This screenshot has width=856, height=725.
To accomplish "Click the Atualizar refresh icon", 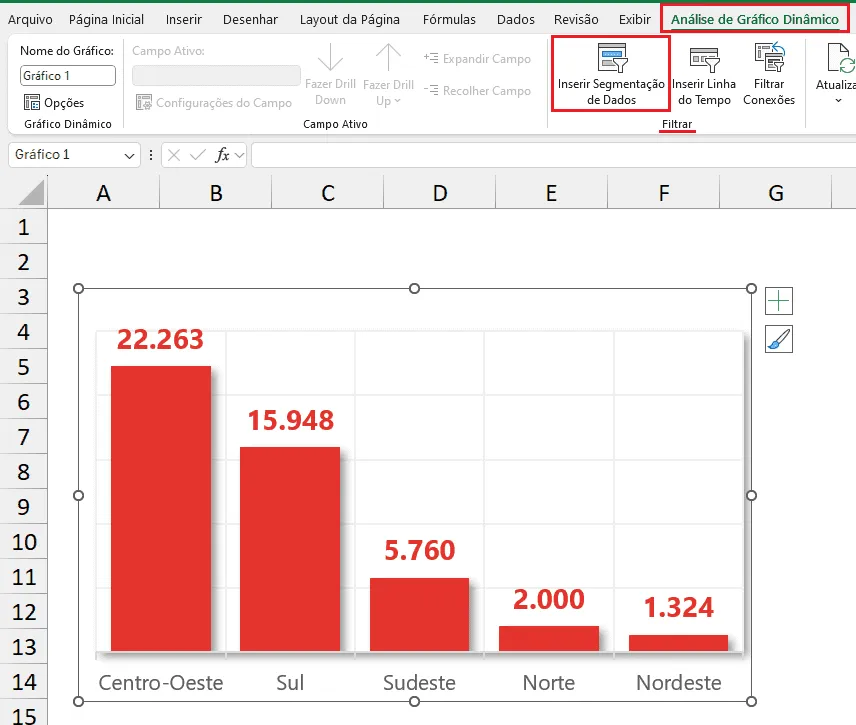I will [x=840, y=58].
